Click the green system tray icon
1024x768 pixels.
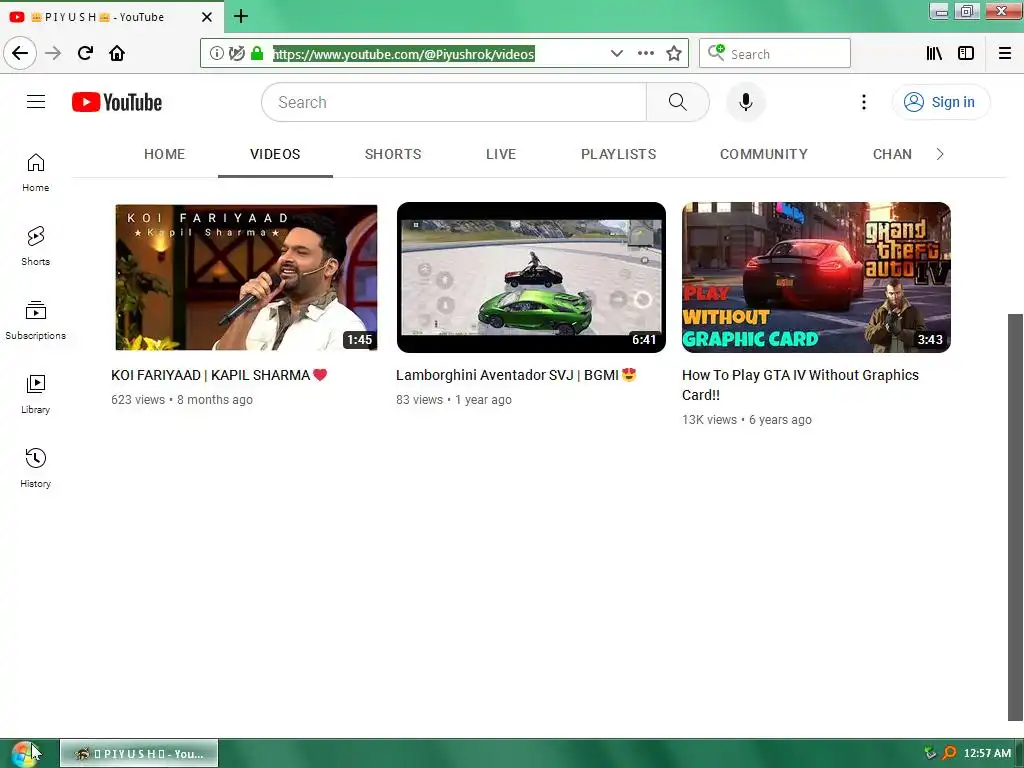click(x=930, y=753)
